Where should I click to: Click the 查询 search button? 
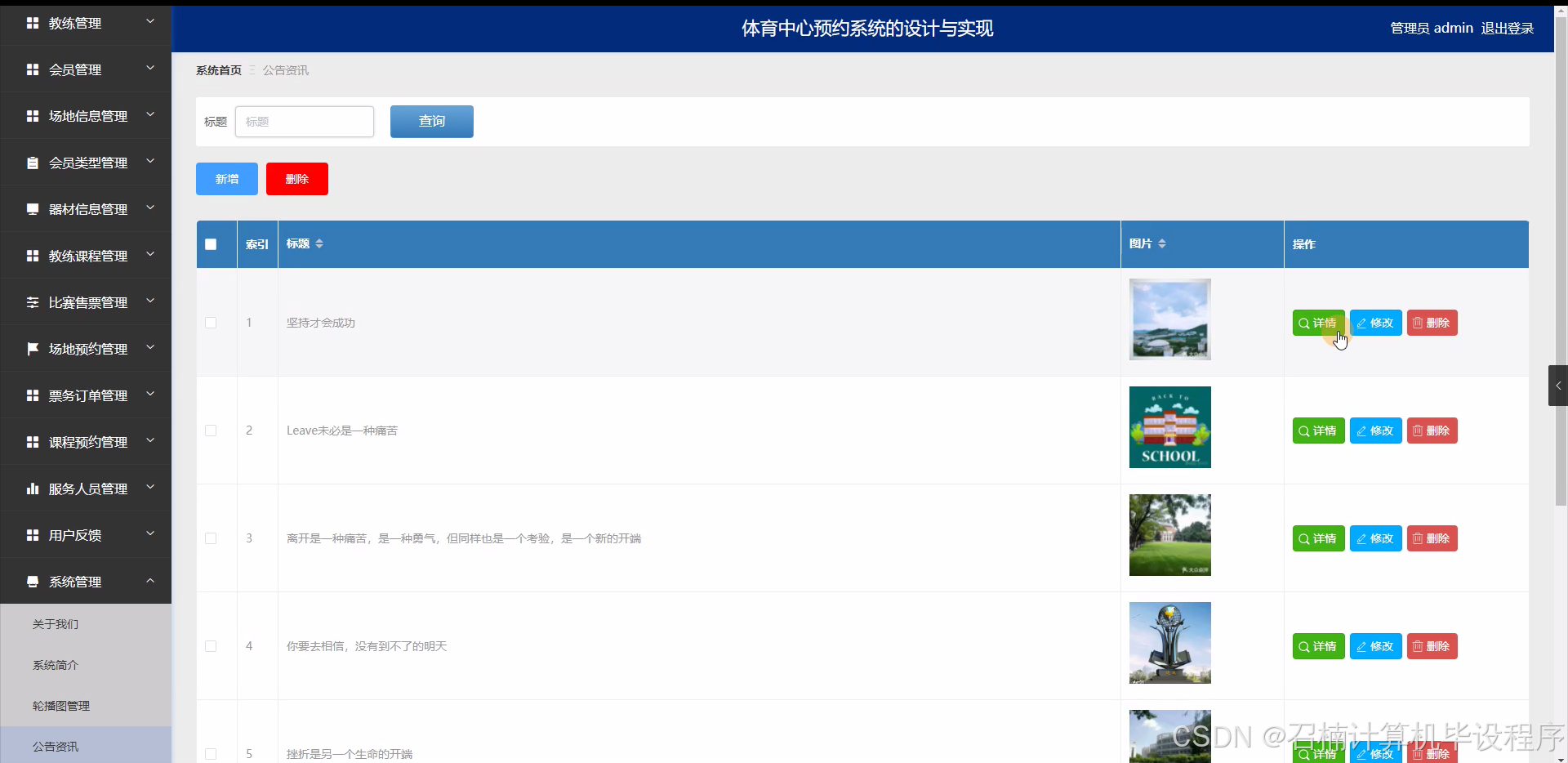click(x=432, y=122)
